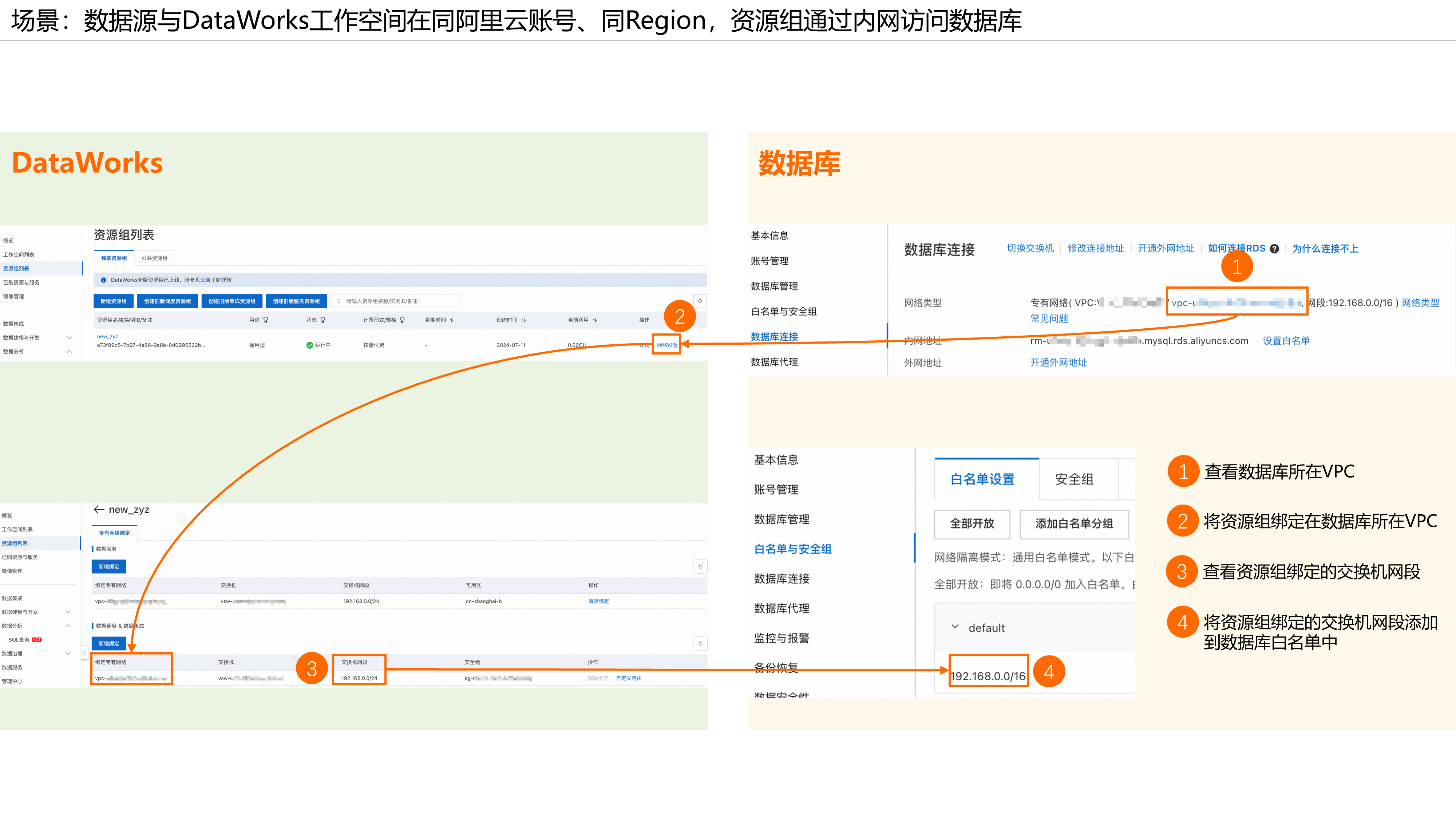Open the 安全组 tab

click(x=1074, y=479)
